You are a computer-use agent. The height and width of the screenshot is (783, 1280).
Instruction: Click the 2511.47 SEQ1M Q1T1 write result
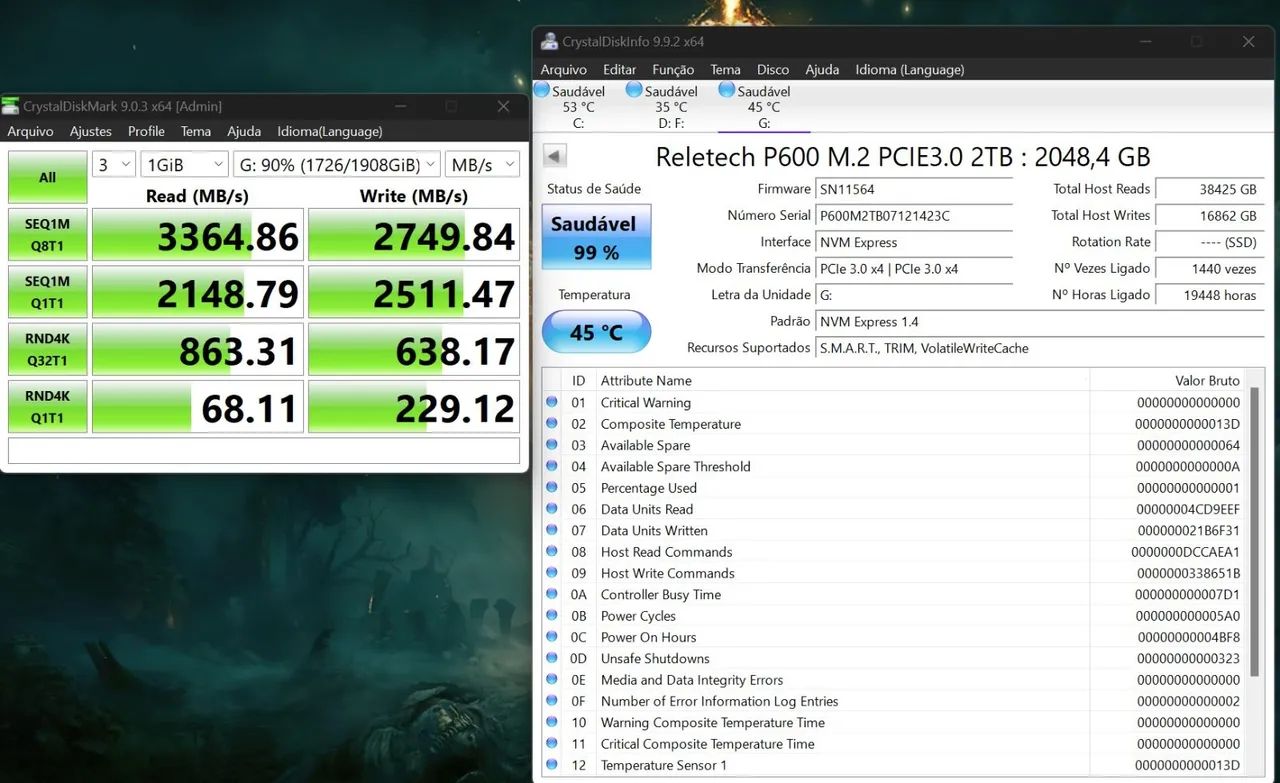click(x=414, y=291)
